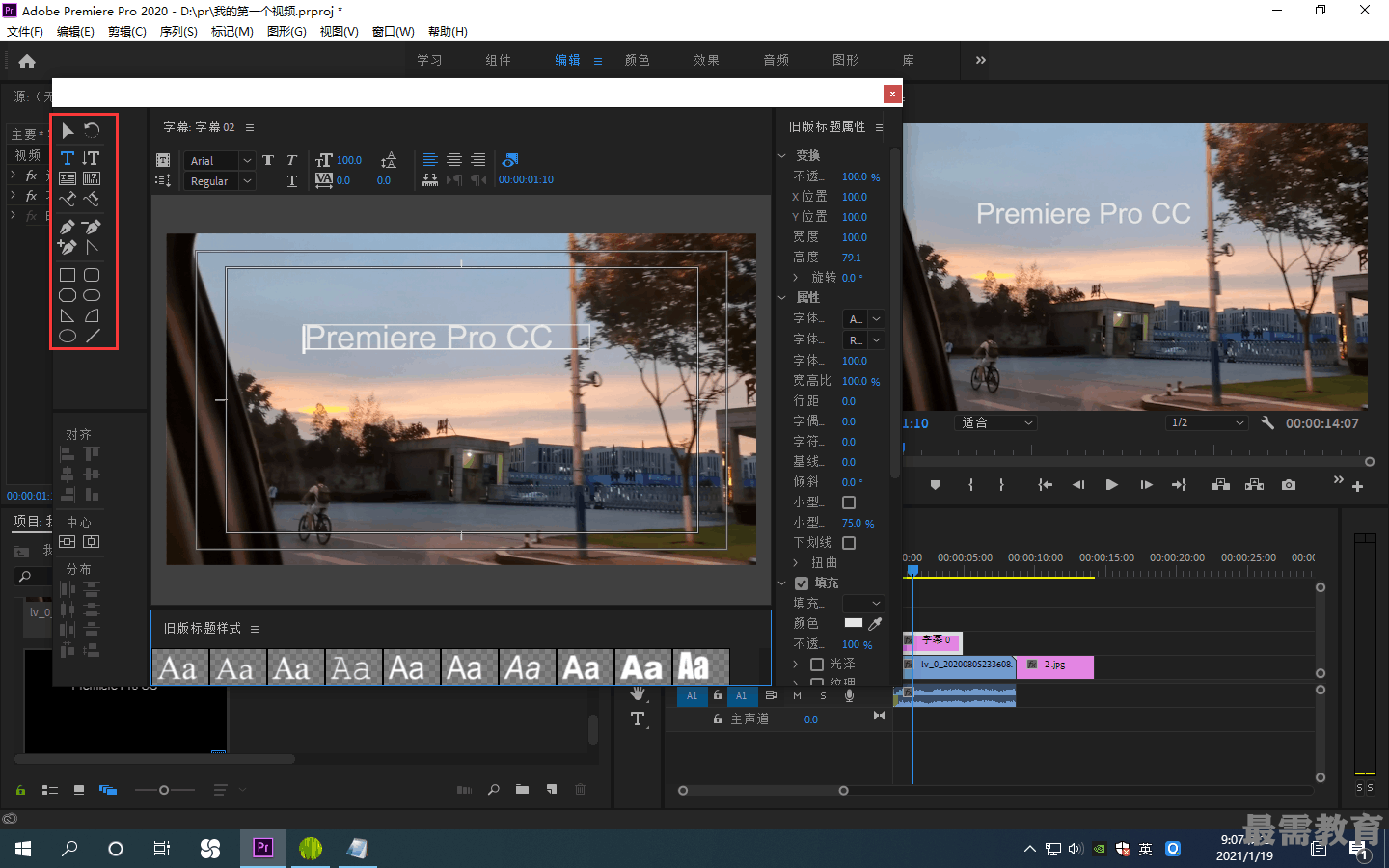Image resolution: width=1389 pixels, height=868 pixels.
Task: Open the Regular font style dropdown
Action: (220, 181)
